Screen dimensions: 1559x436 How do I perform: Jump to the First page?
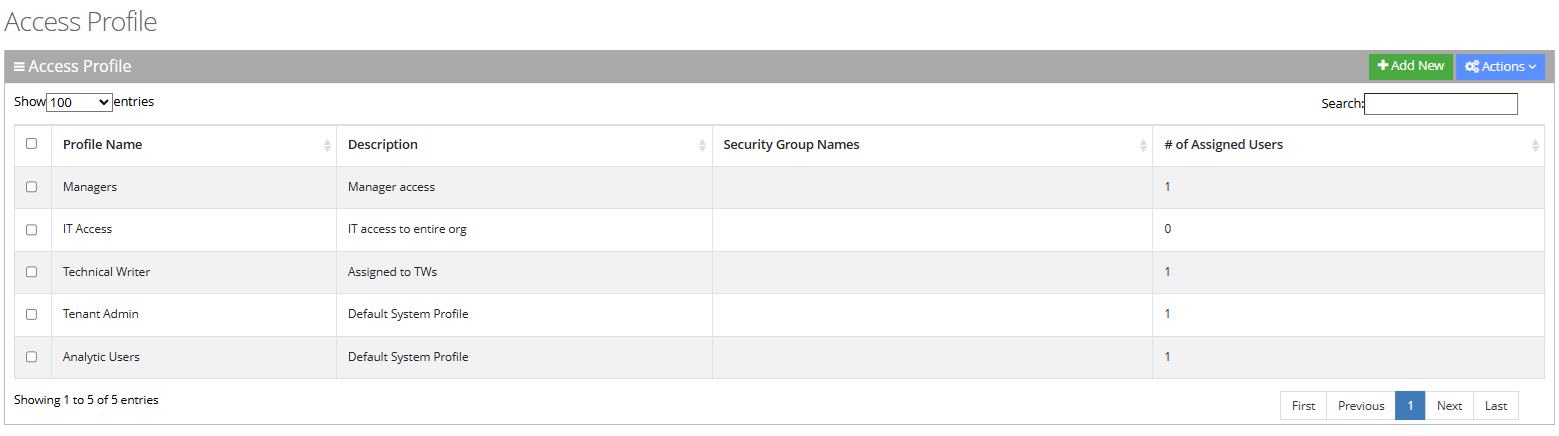[x=1303, y=406]
